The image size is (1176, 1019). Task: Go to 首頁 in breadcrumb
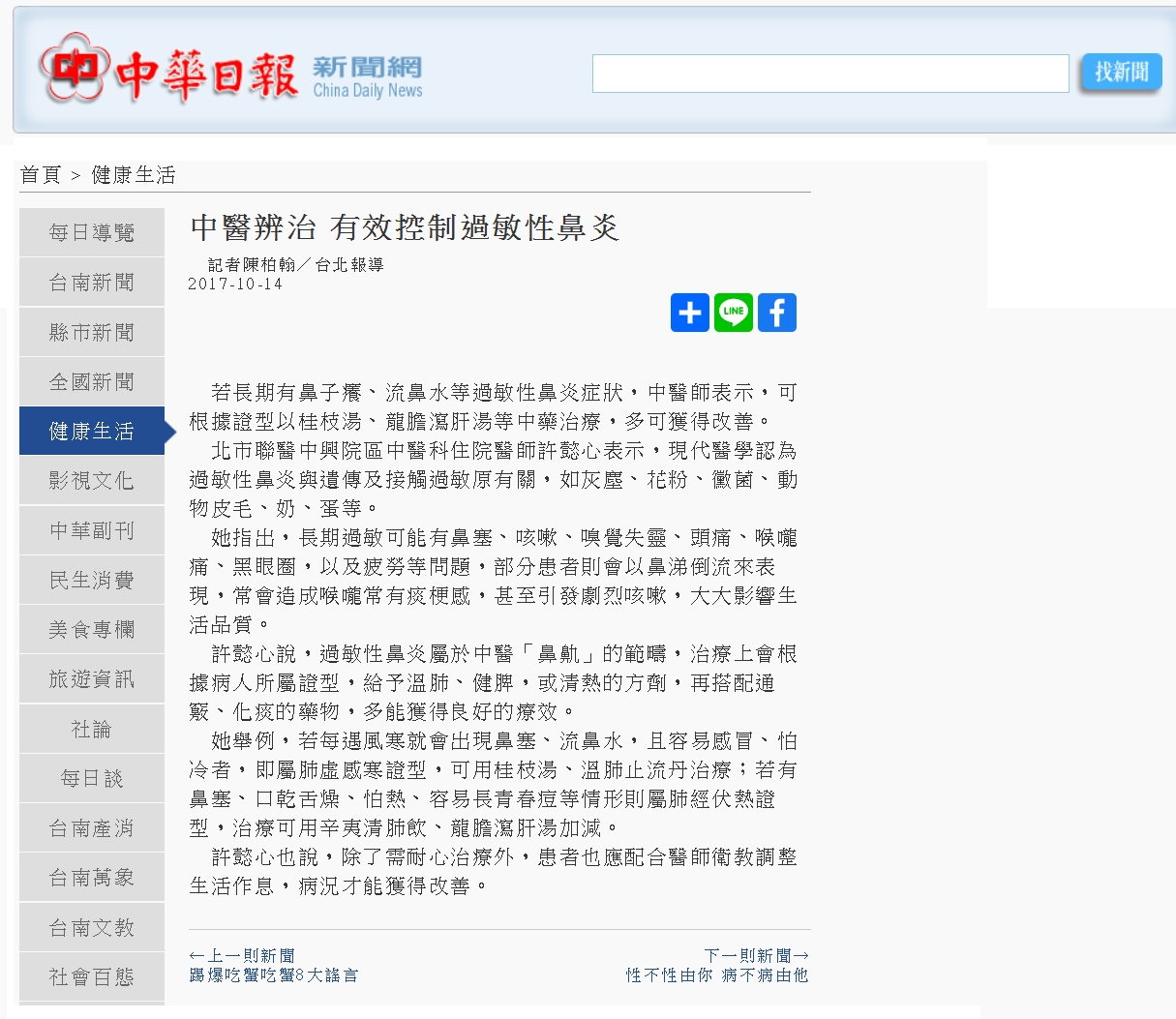40,175
